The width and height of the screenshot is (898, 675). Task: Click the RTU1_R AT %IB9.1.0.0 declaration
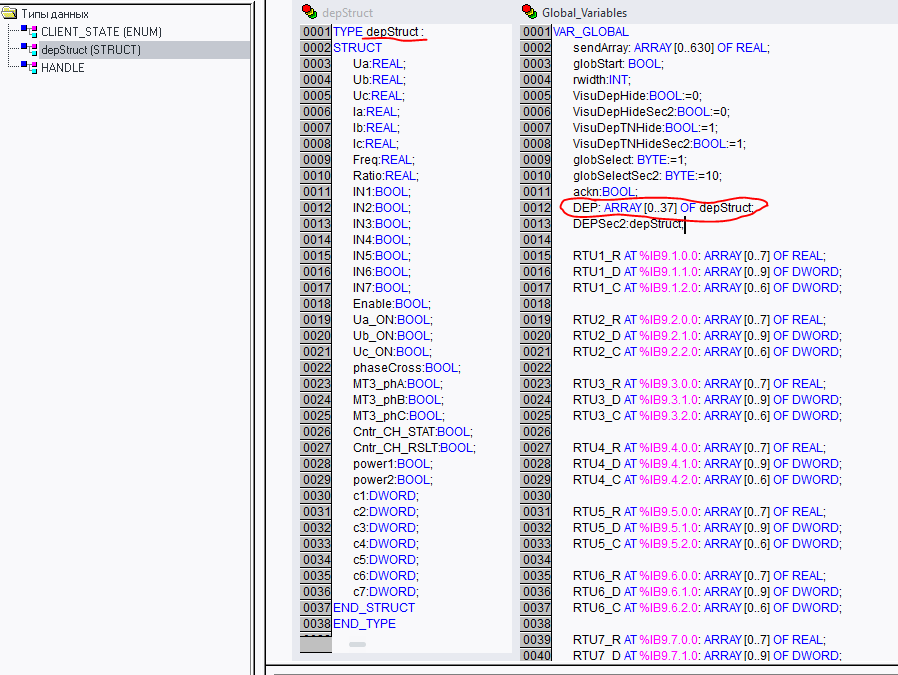(x=699, y=256)
